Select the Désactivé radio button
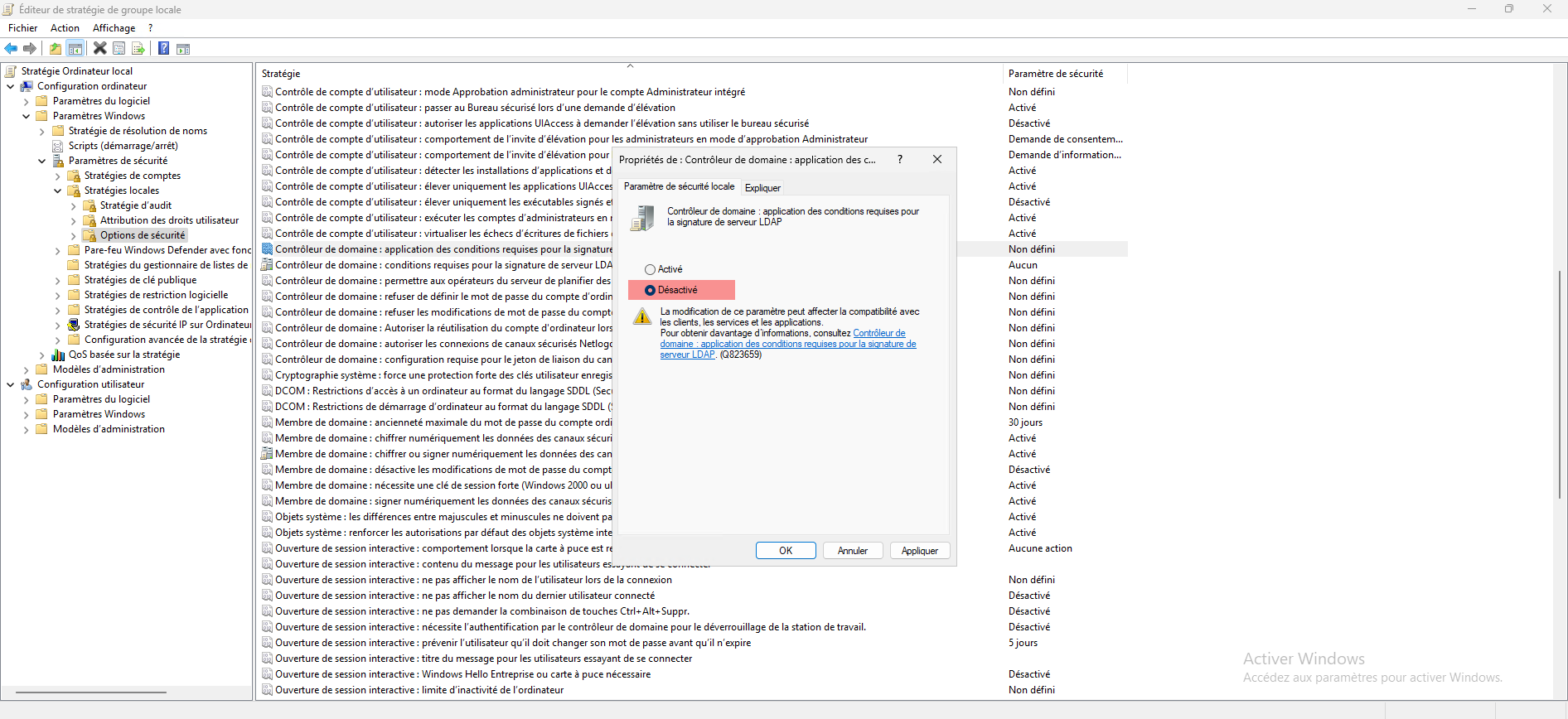Image resolution: width=1568 pixels, height=719 pixels. tap(650, 290)
